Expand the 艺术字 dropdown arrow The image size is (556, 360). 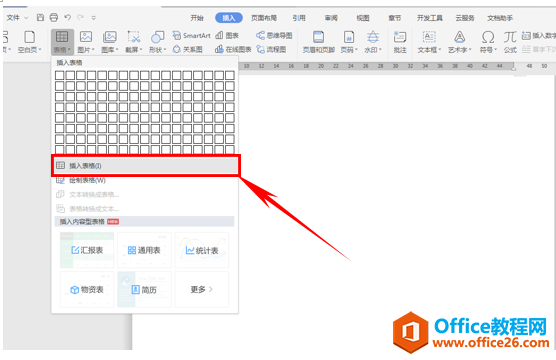tap(470, 50)
